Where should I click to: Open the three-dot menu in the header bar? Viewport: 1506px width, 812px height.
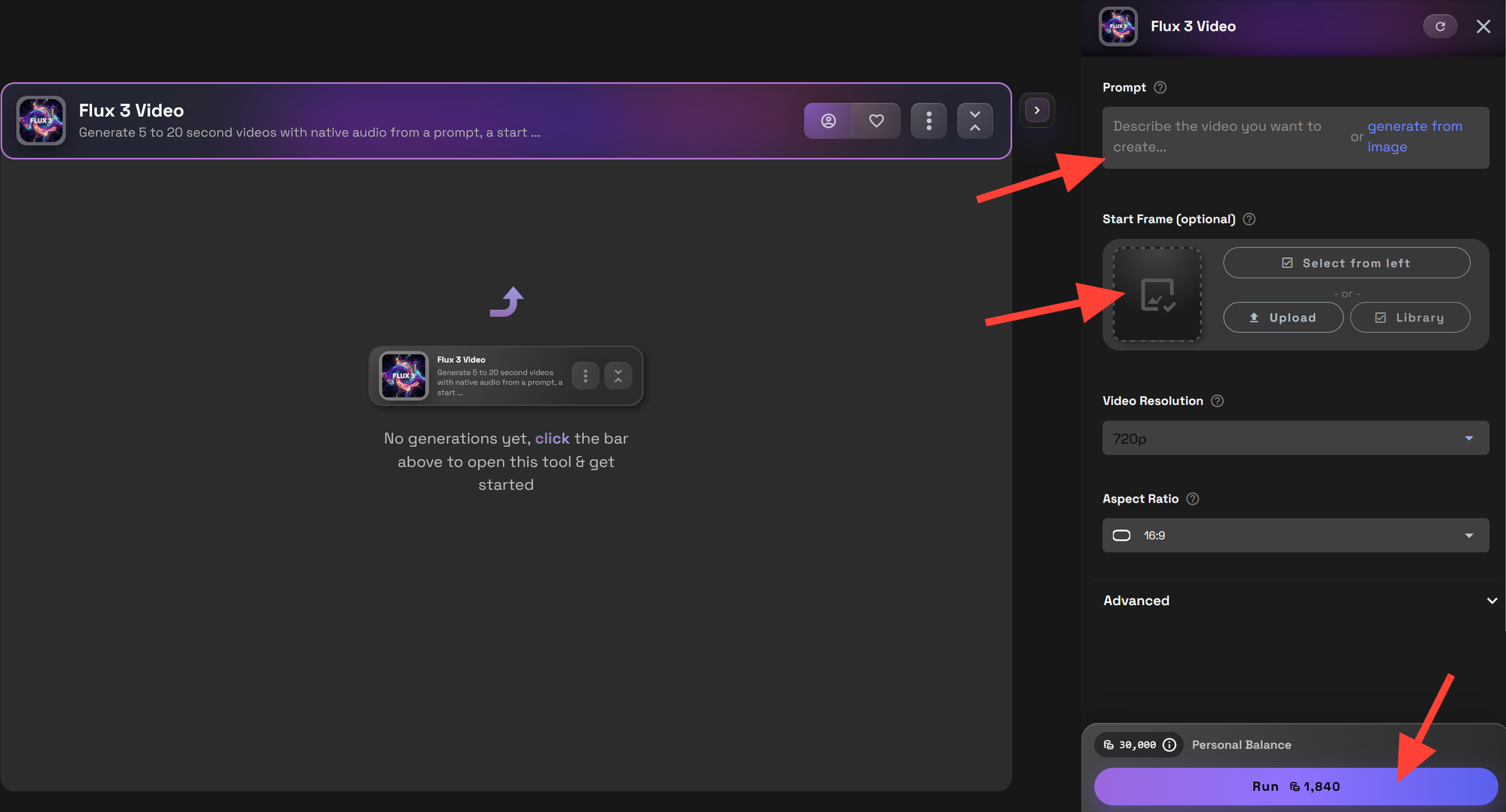coord(928,120)
